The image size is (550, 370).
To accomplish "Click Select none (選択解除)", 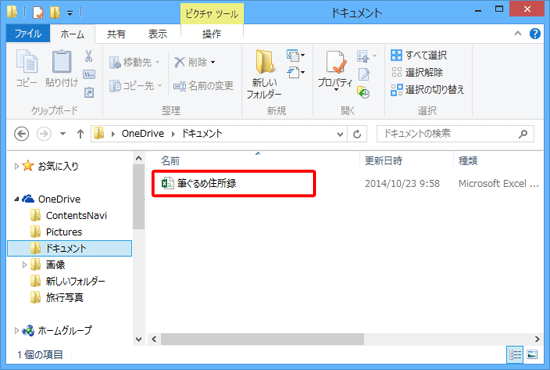I will coord(417,73).
